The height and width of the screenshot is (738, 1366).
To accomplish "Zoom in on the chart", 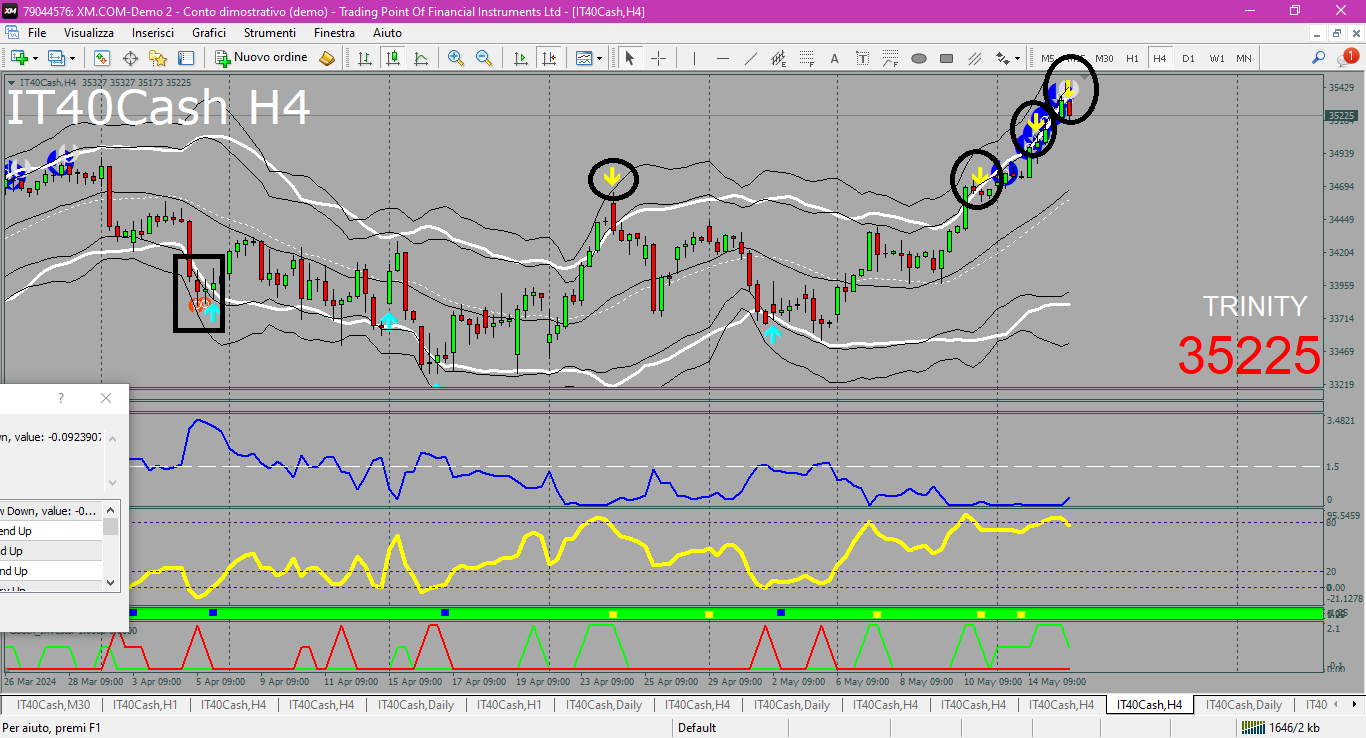I will [x=456, y=58].
